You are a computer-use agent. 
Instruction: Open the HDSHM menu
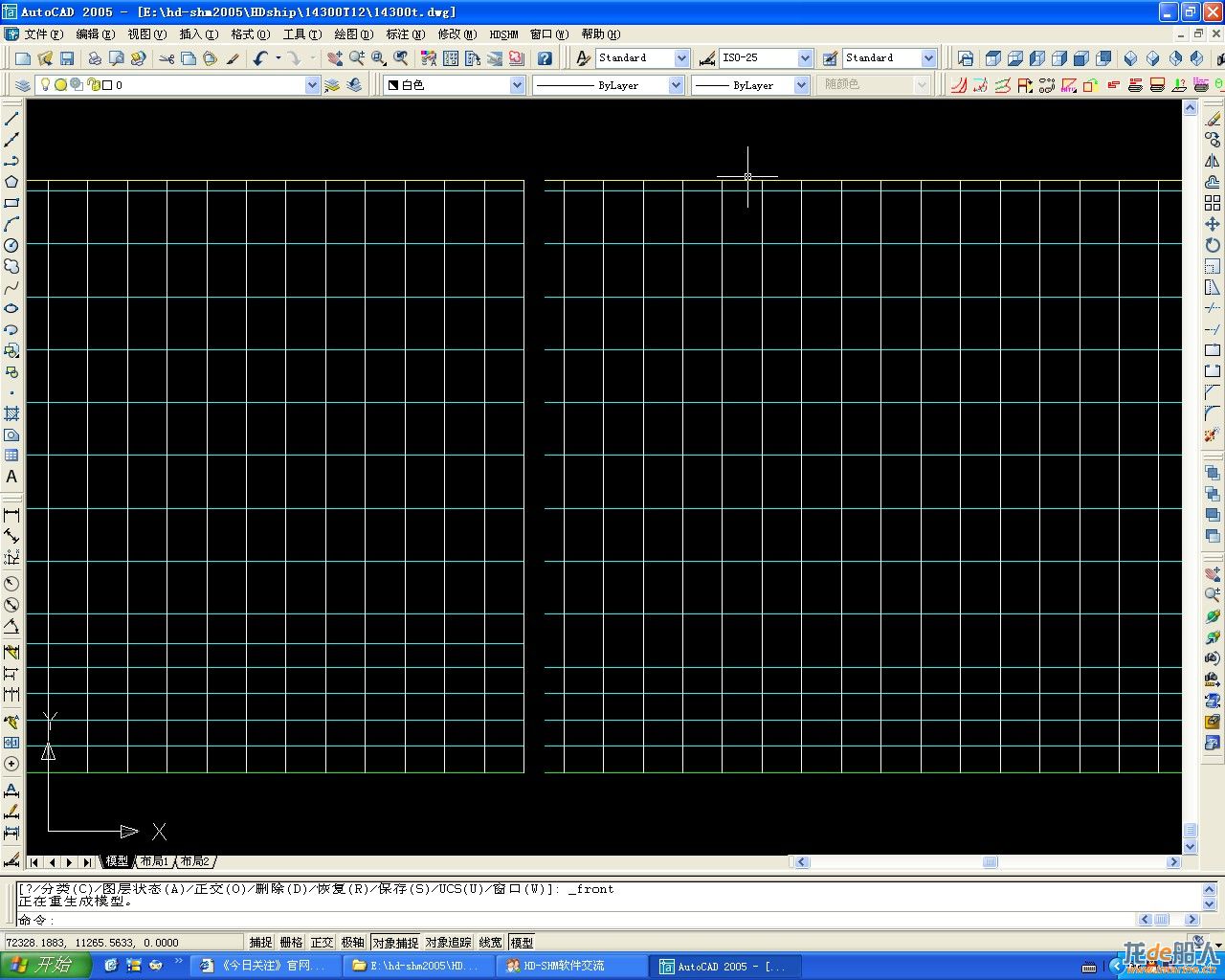(503, 34)
